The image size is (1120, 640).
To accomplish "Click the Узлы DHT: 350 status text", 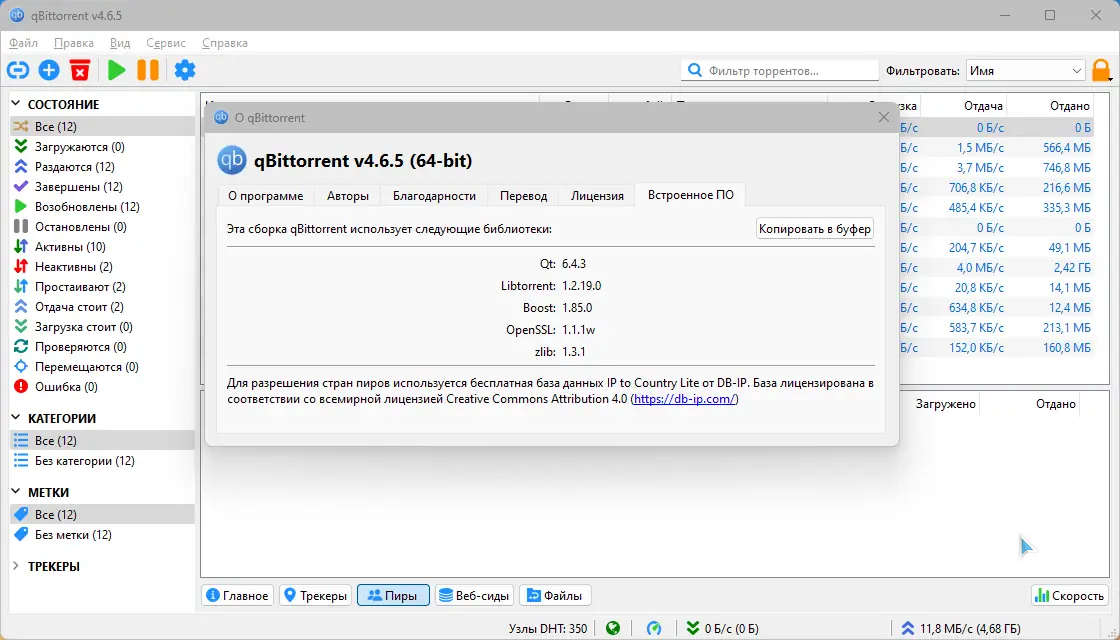I will pos(548,629).
